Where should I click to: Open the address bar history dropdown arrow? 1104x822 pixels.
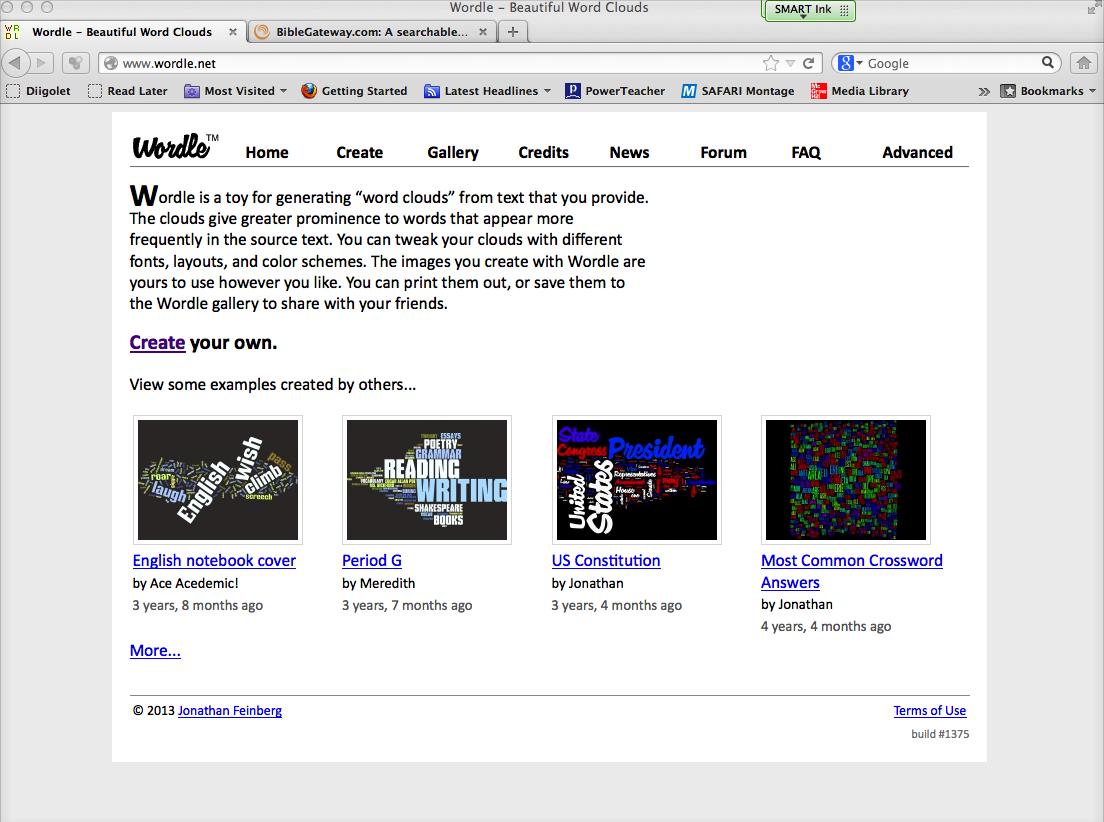click(790, 63)
